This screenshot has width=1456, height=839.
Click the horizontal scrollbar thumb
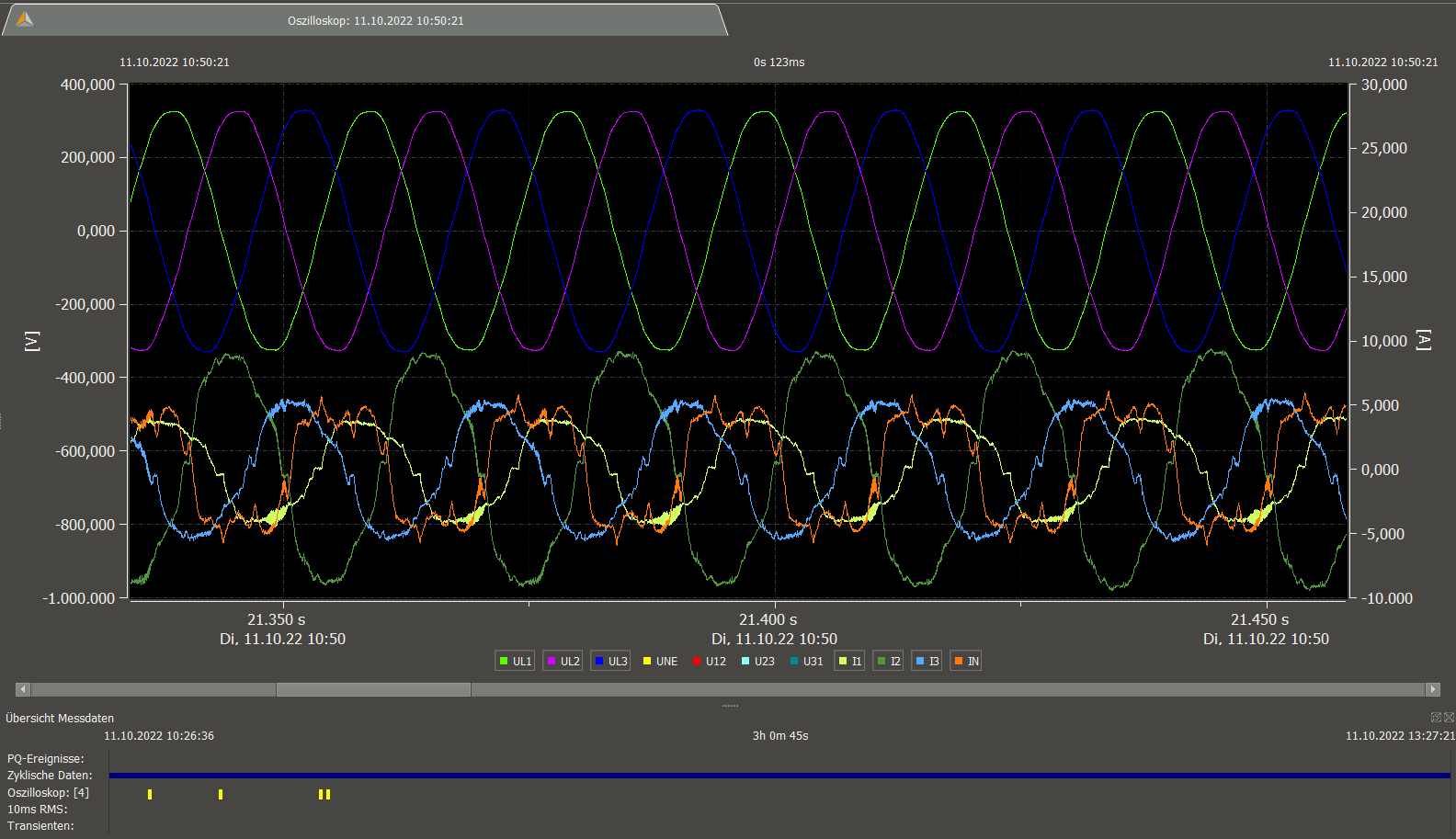373,689
